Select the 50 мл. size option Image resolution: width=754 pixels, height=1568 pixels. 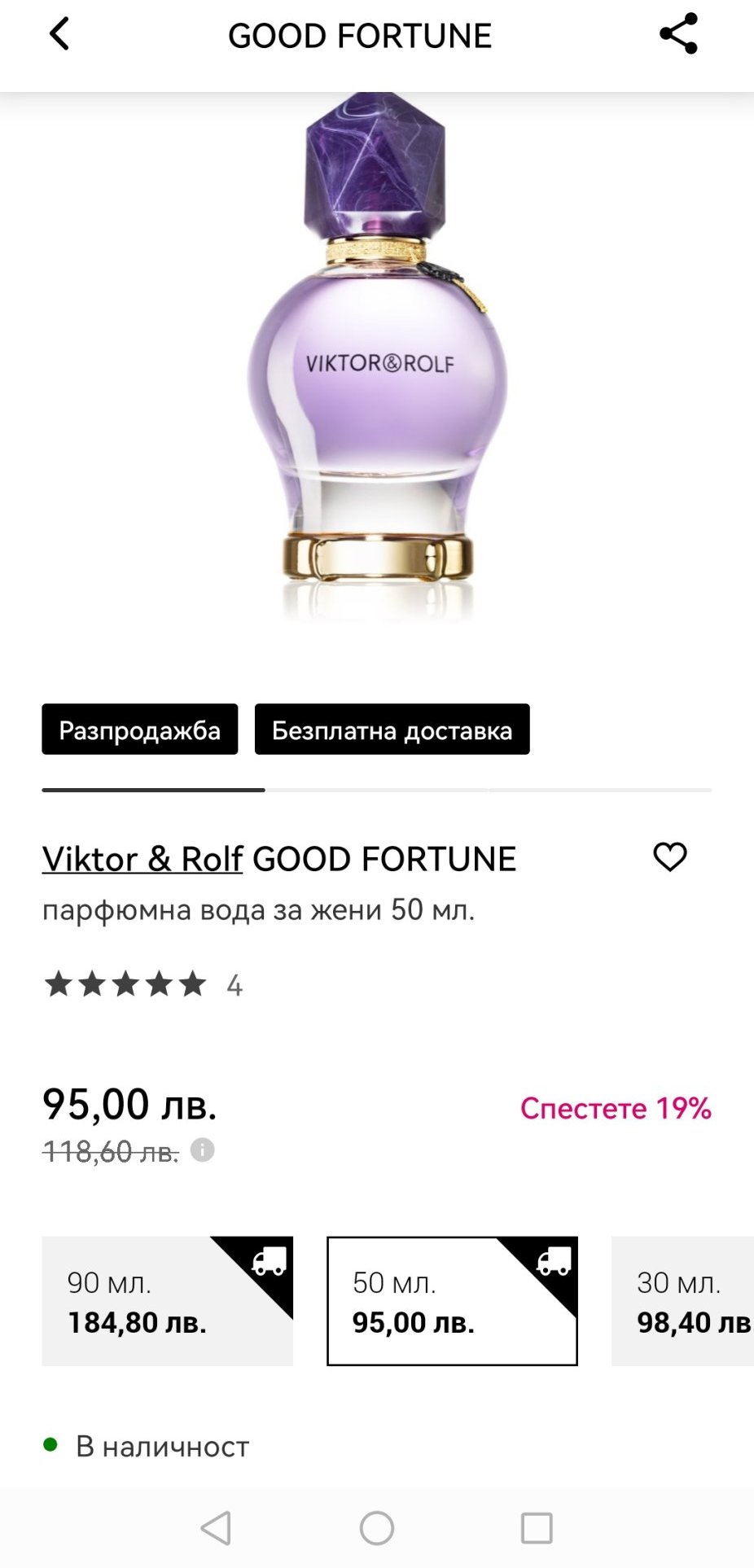pyautogui.click(x=452, y=1301)
